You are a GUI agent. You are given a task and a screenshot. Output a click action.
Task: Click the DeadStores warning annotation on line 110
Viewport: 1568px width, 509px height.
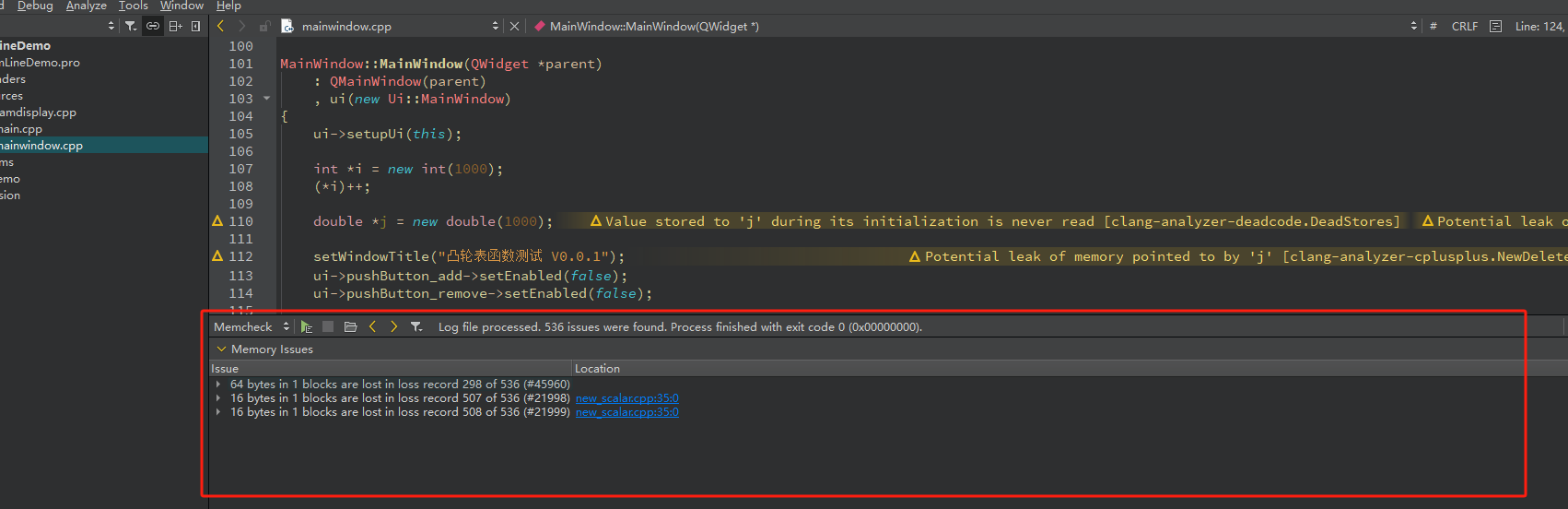[x=995, y=221]
